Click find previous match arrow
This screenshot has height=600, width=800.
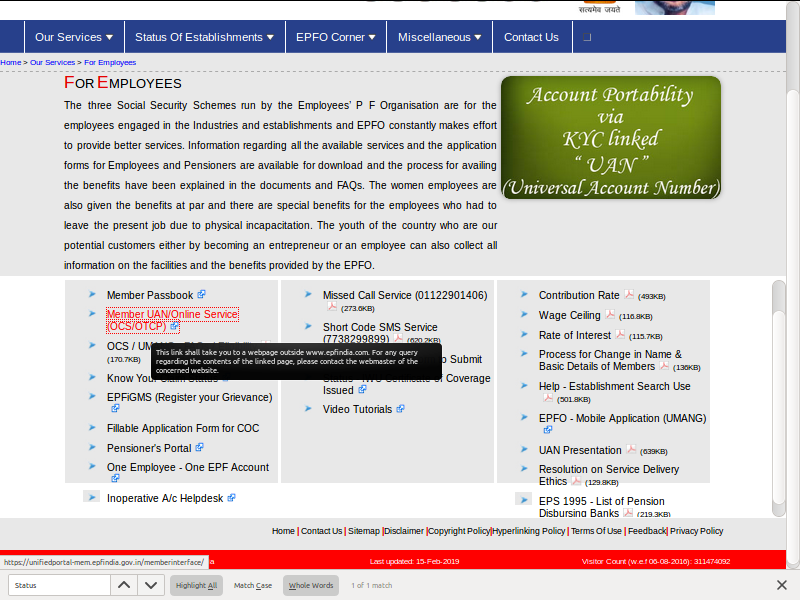(123, 585)
